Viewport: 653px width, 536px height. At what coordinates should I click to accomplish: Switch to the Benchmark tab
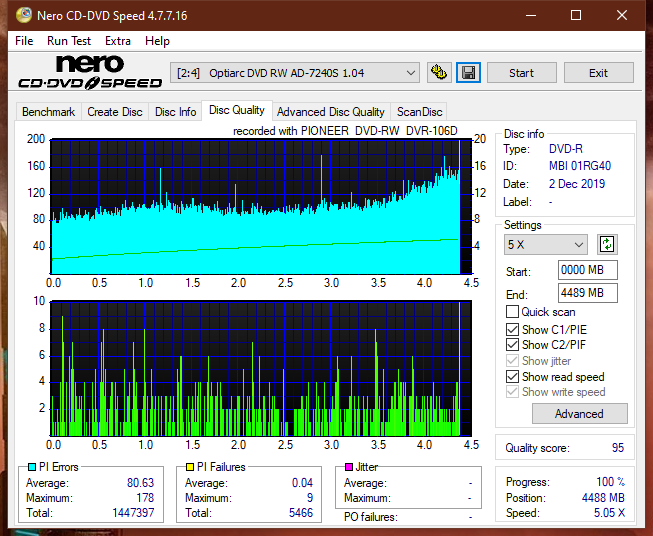(x=49, y=112)
